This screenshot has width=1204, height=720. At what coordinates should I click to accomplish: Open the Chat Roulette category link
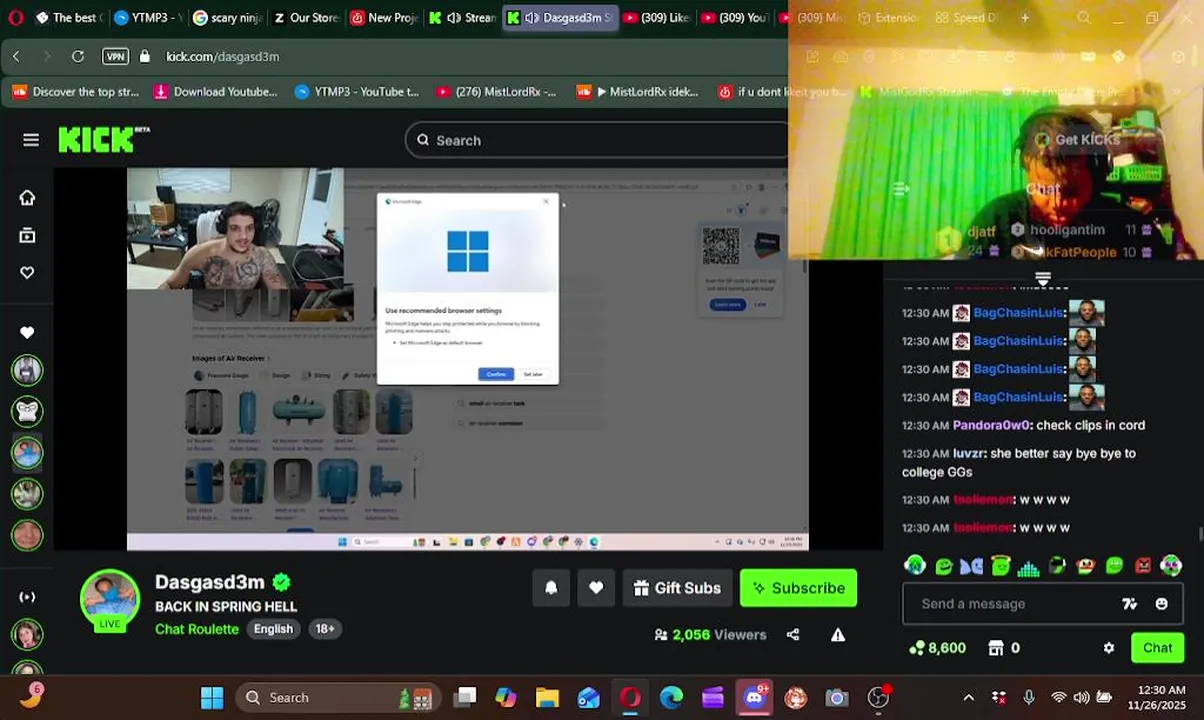pos(197,629)
